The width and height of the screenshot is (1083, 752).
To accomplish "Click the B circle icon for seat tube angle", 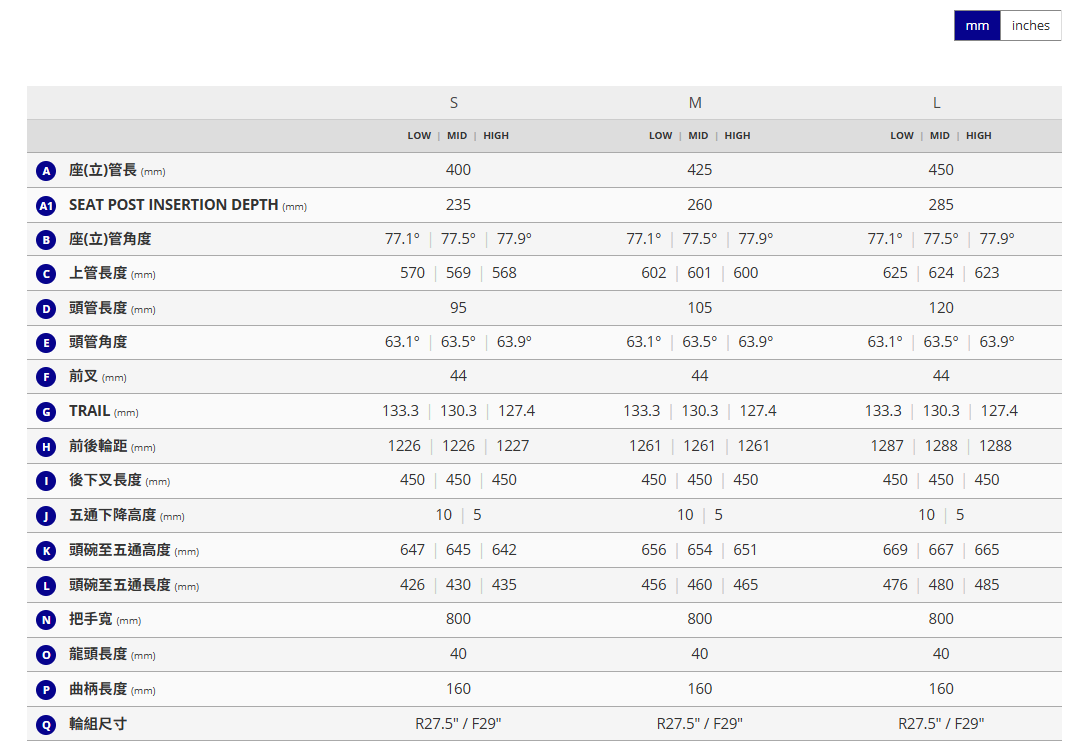I will point(45,240).
